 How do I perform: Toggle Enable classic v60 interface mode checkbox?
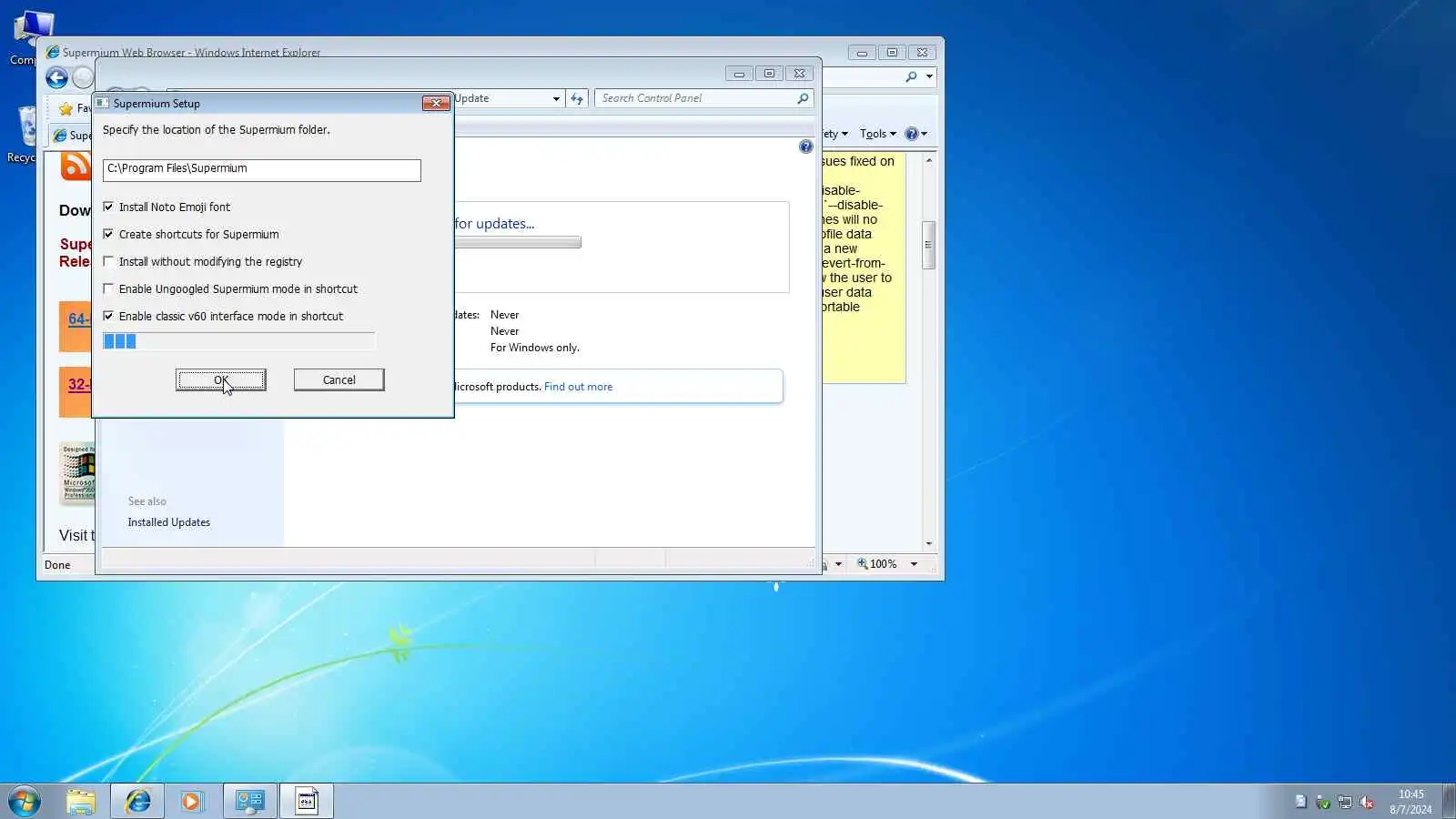coord(108,316)
